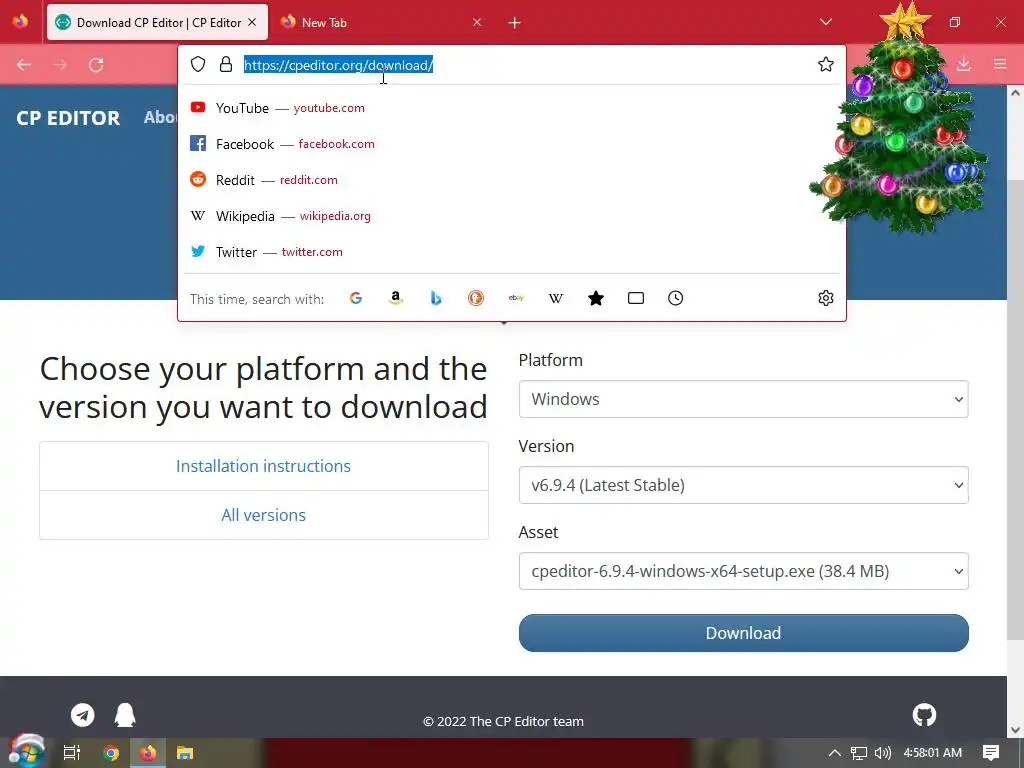Search history using the clock icon

point(676,298)
